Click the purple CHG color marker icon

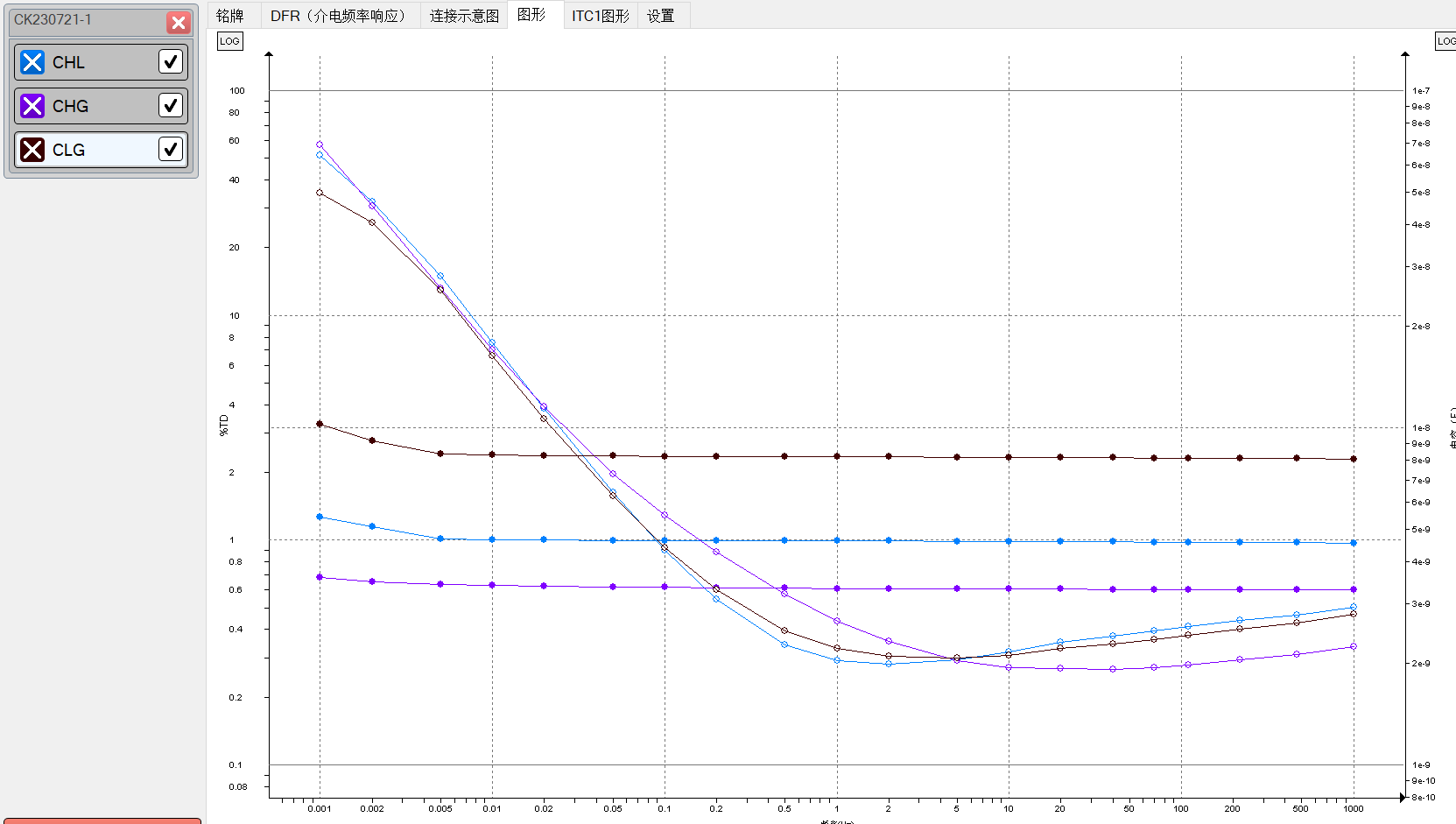[x=32, y=106]
